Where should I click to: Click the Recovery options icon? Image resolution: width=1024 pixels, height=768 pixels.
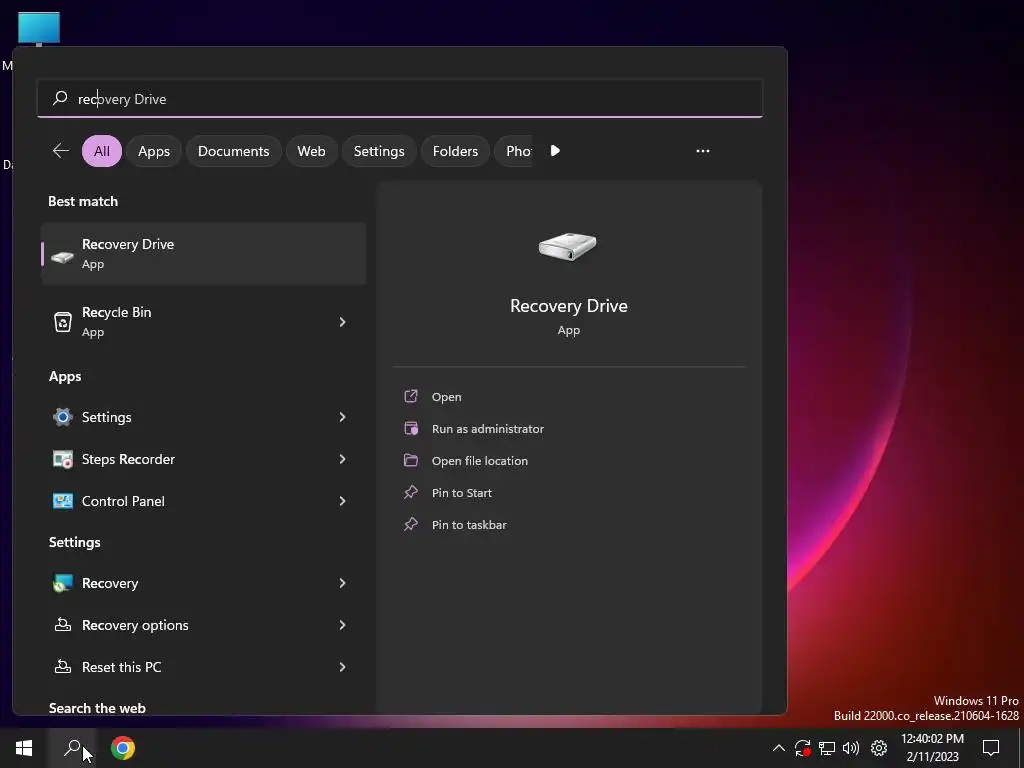click(63, 625)
